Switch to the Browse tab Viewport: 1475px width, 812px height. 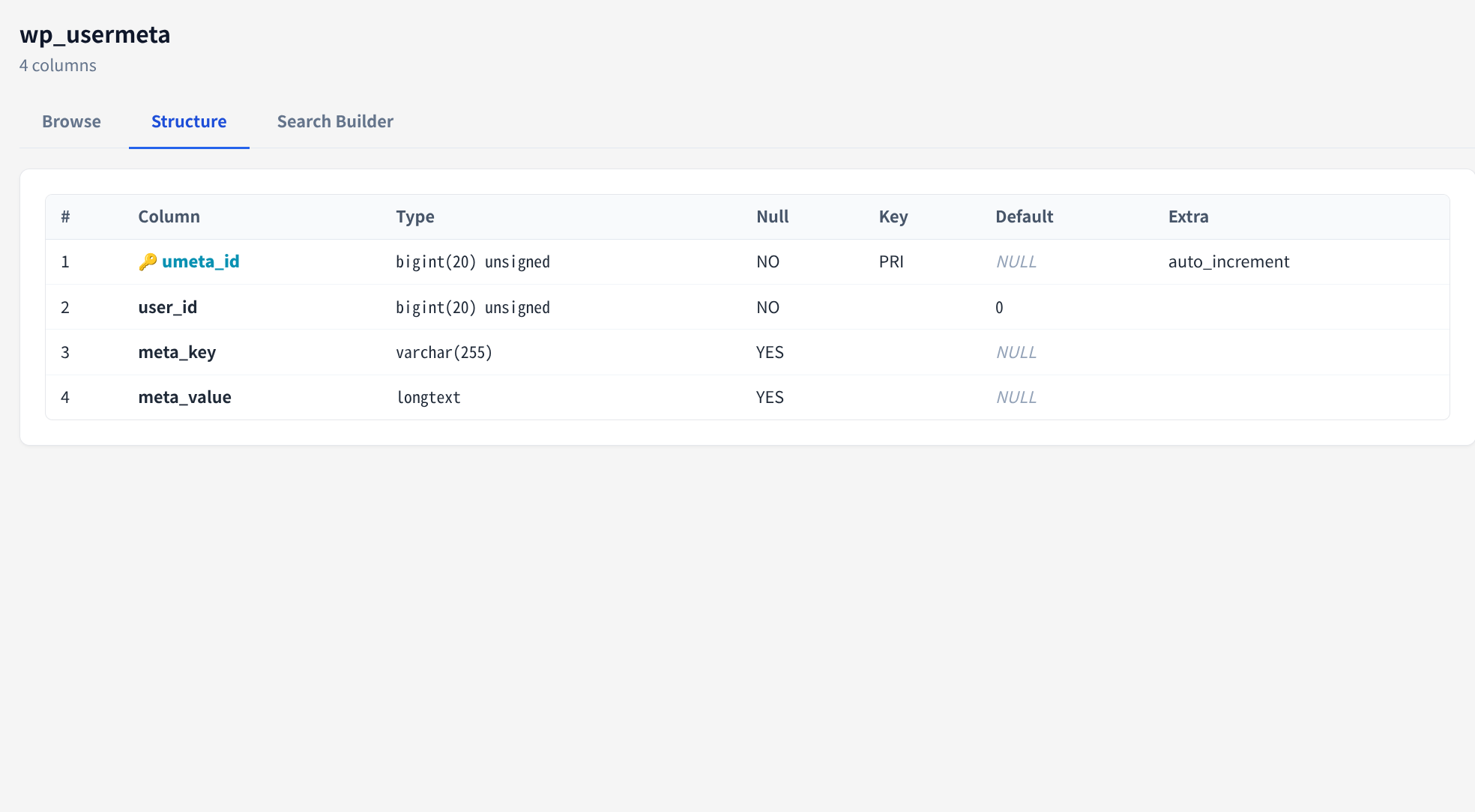[x=71, y=121]
